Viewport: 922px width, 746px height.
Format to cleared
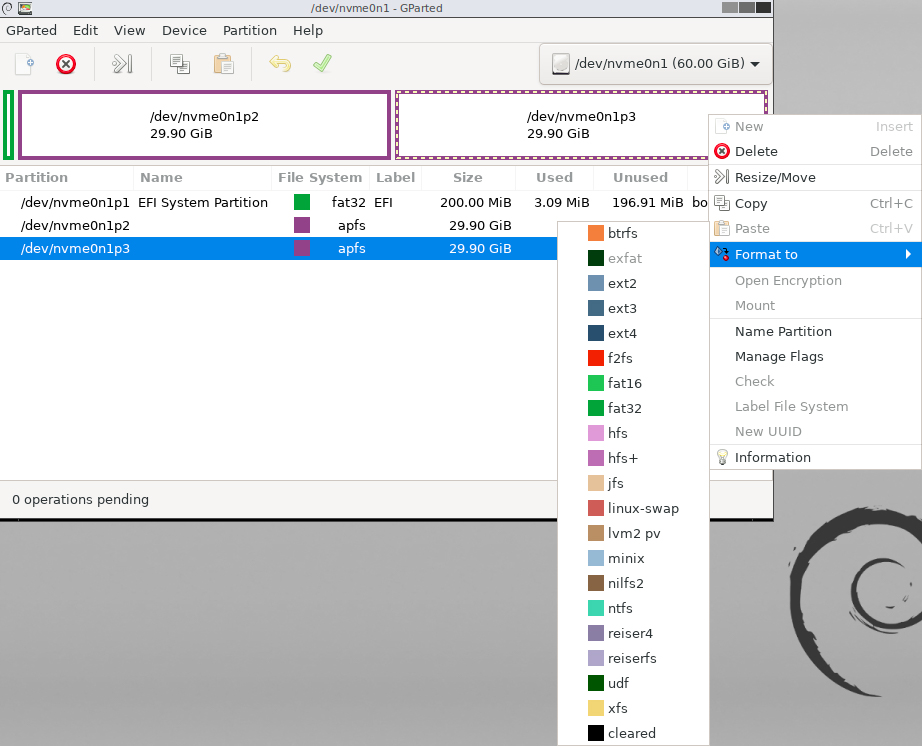[633, 733]
